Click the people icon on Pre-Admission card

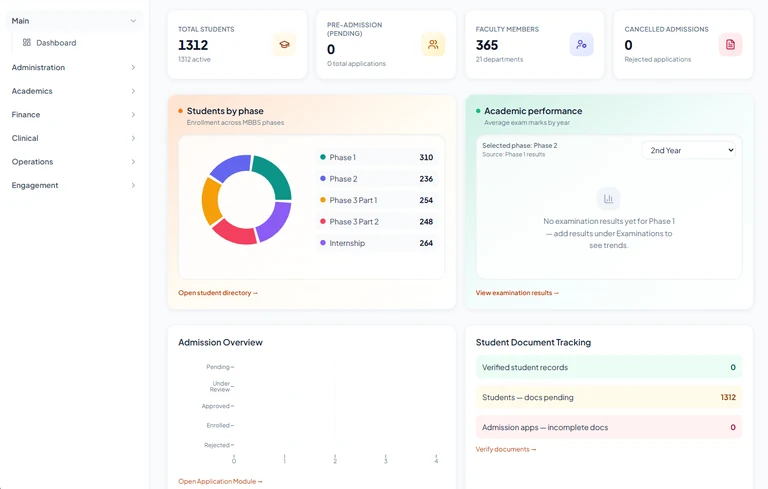click(433, 45)
